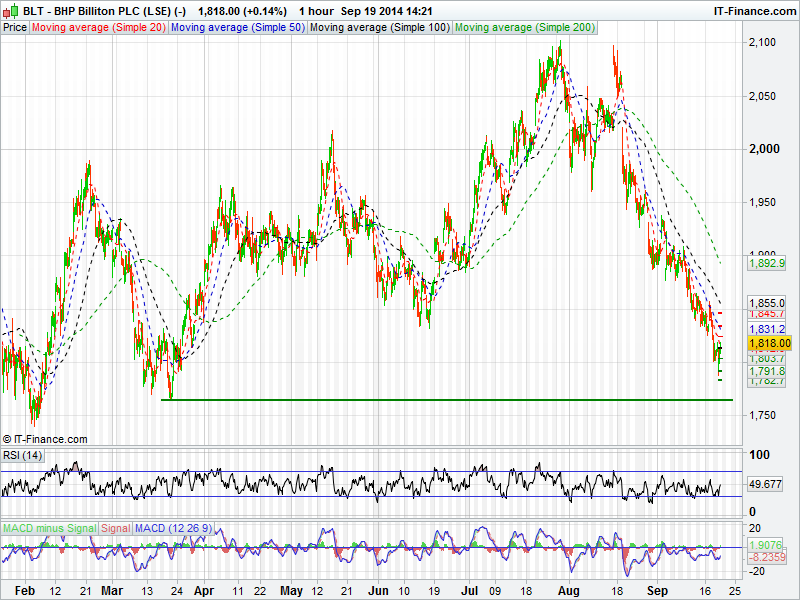Click the 1,892.9 green price tag

coord(767,264)
